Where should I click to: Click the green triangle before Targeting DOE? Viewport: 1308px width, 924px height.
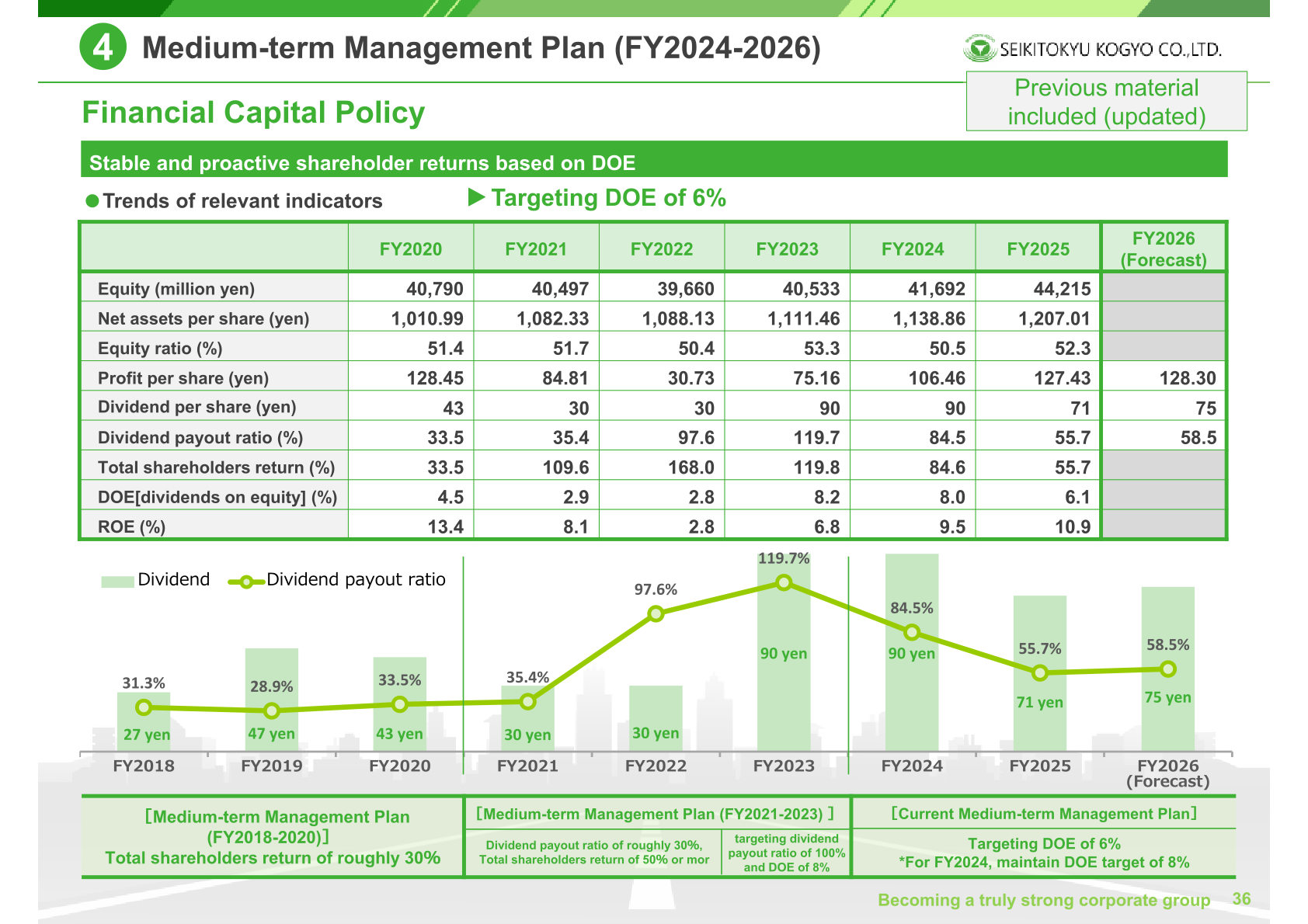476,197
